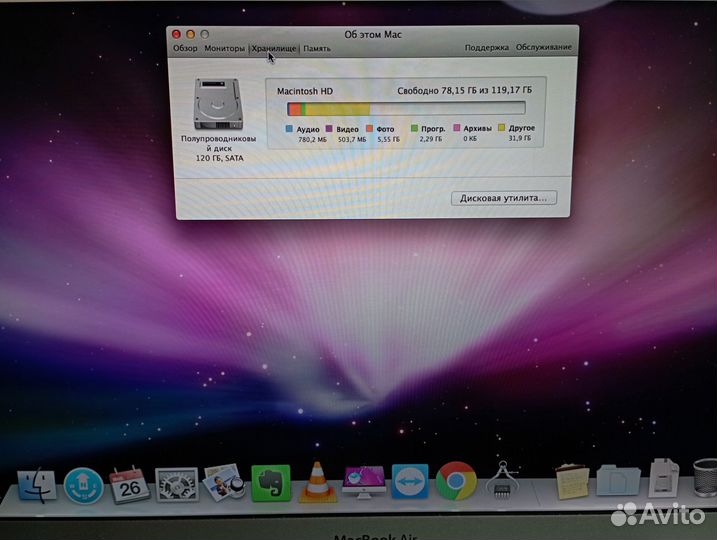Screen dimensions: 717x540
Task: Open CleanMyMac iMac icon in Dock
Action: point(364,482)
